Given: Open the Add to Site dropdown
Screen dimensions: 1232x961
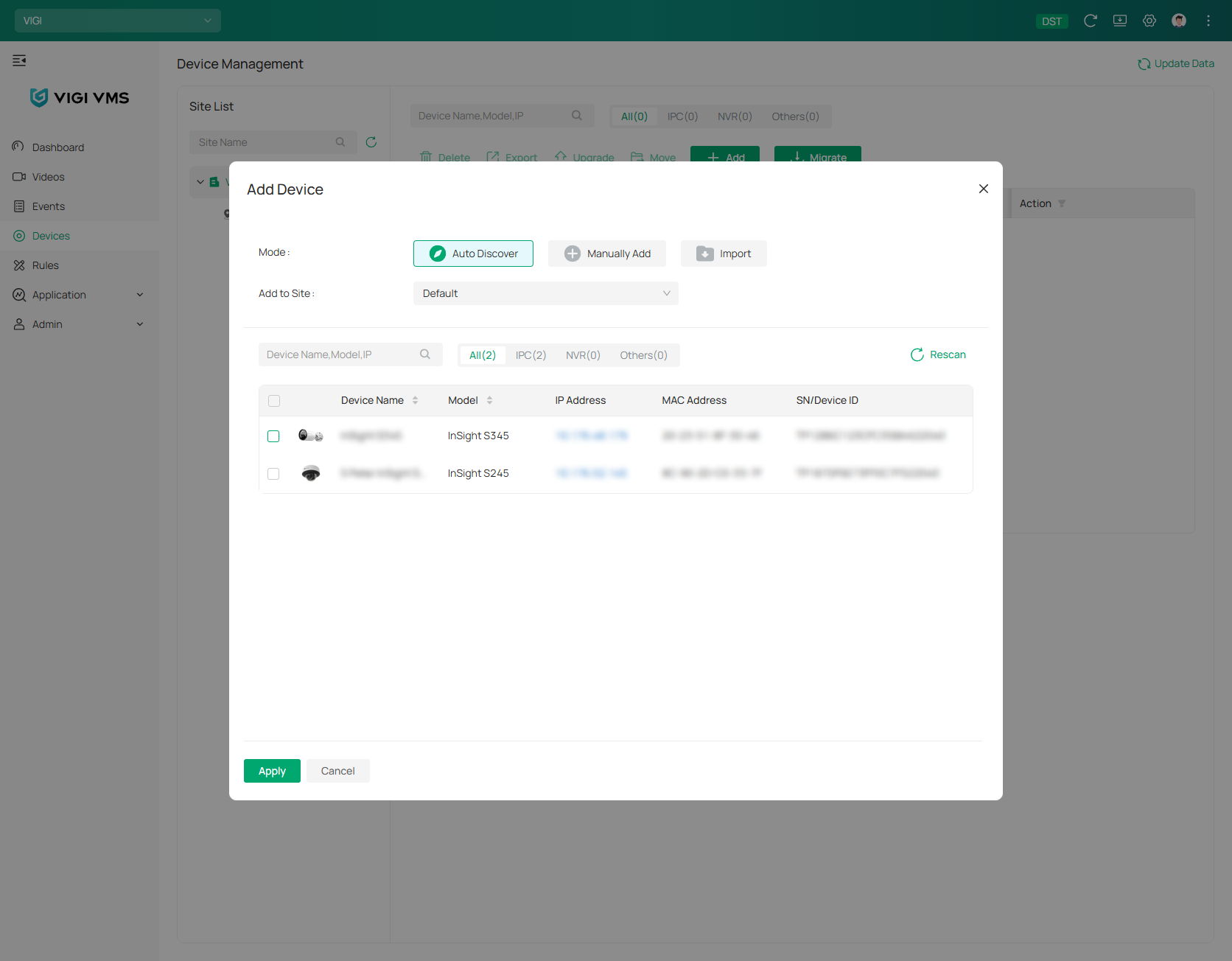Looking at the screenshot, I should [546, 293].
